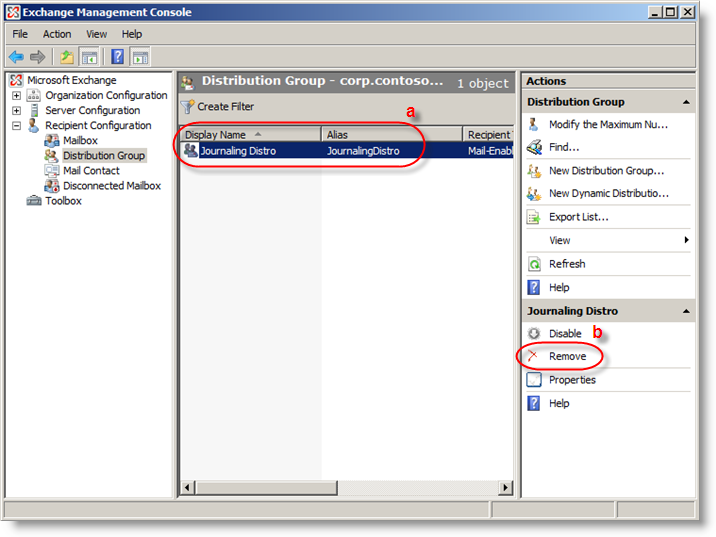The width and height of the screenshot is (716, 537).
Task: Click Find... in the Actions pane
Action: click(x=564, y=147)
